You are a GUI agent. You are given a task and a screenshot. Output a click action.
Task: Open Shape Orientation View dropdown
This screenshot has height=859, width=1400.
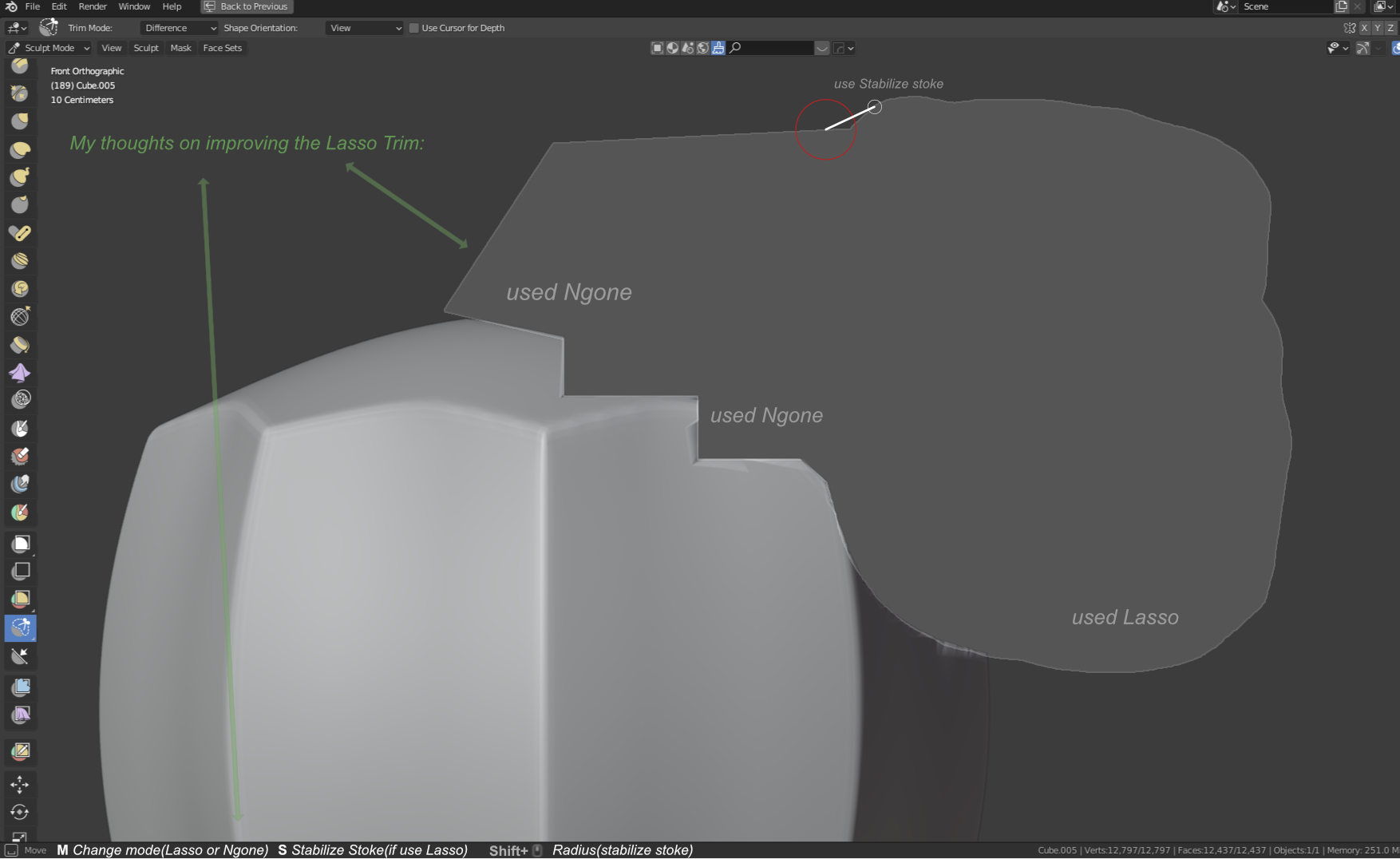pyautogui.click(x=364, y=28)
